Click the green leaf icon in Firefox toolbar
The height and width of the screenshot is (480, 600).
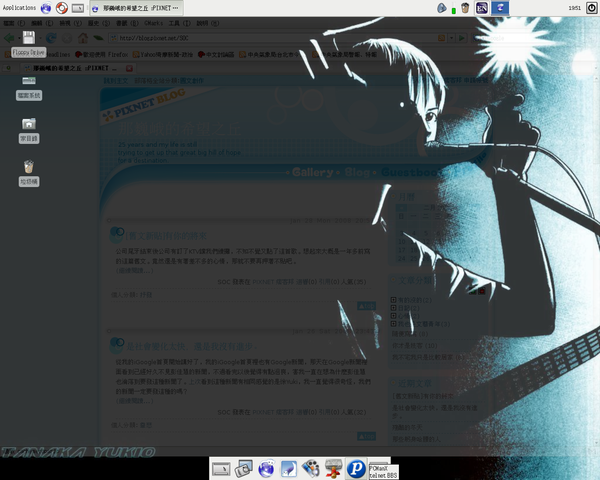98,38
